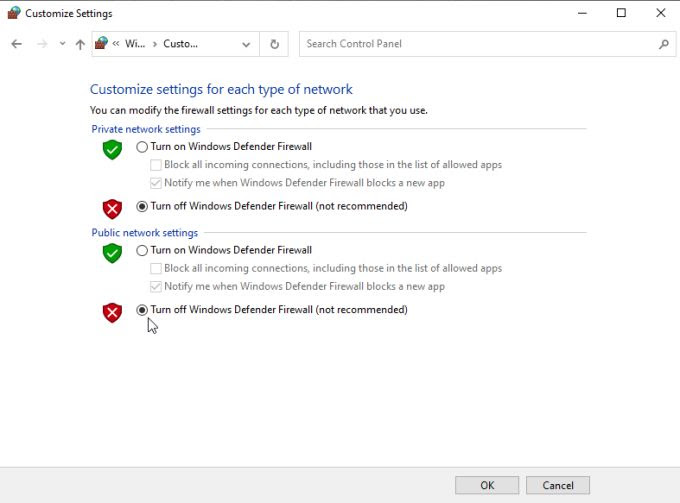
Task: Open the Recent locations dropdown arrow
Action: (x=62, y=44)
